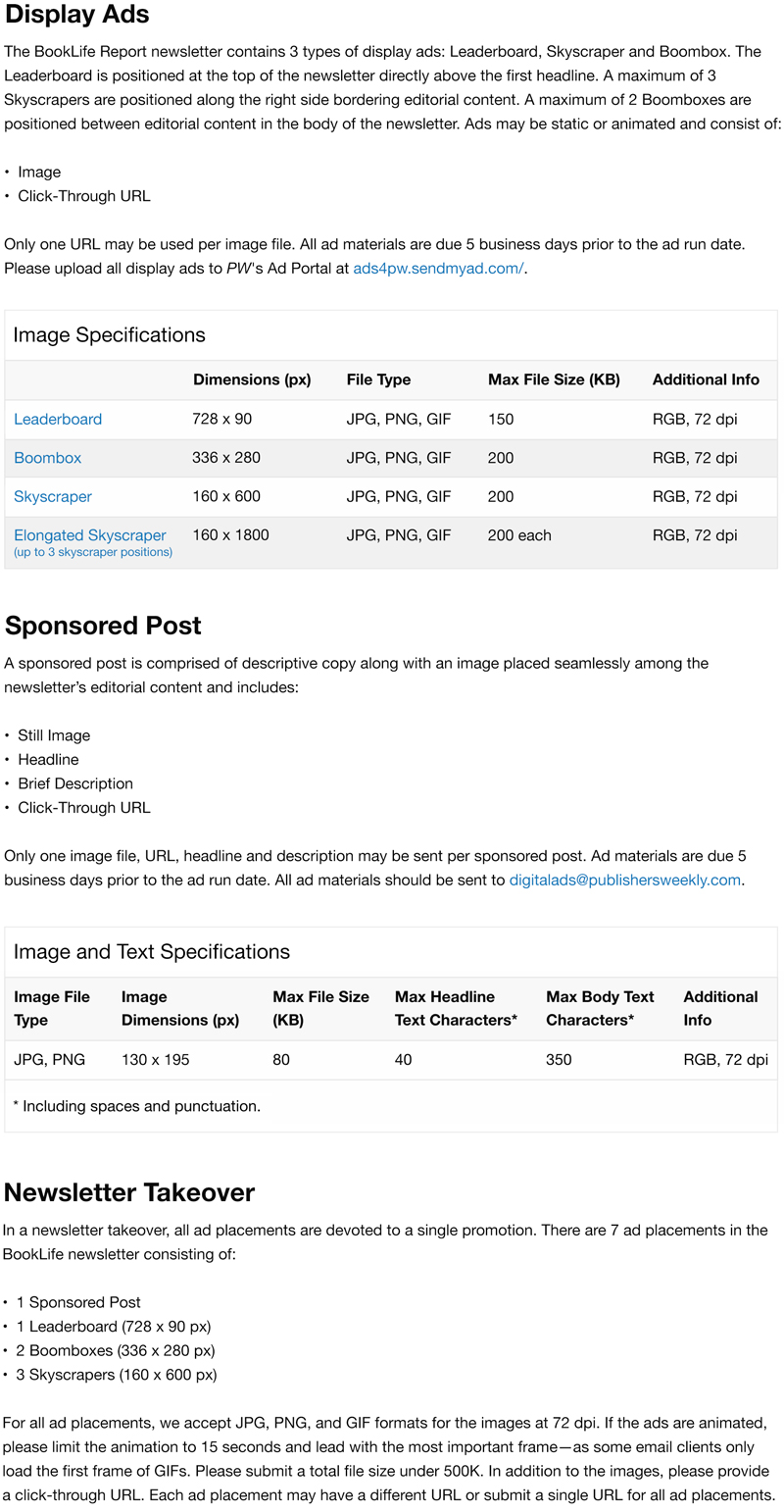
Task: Click the Max Body Text Characters header
Action: click(600, 1008)
